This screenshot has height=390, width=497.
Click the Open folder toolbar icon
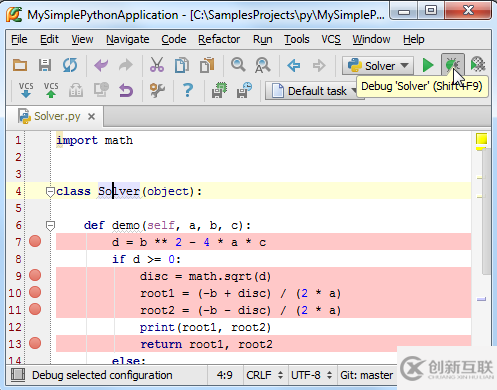click(20, 65)
